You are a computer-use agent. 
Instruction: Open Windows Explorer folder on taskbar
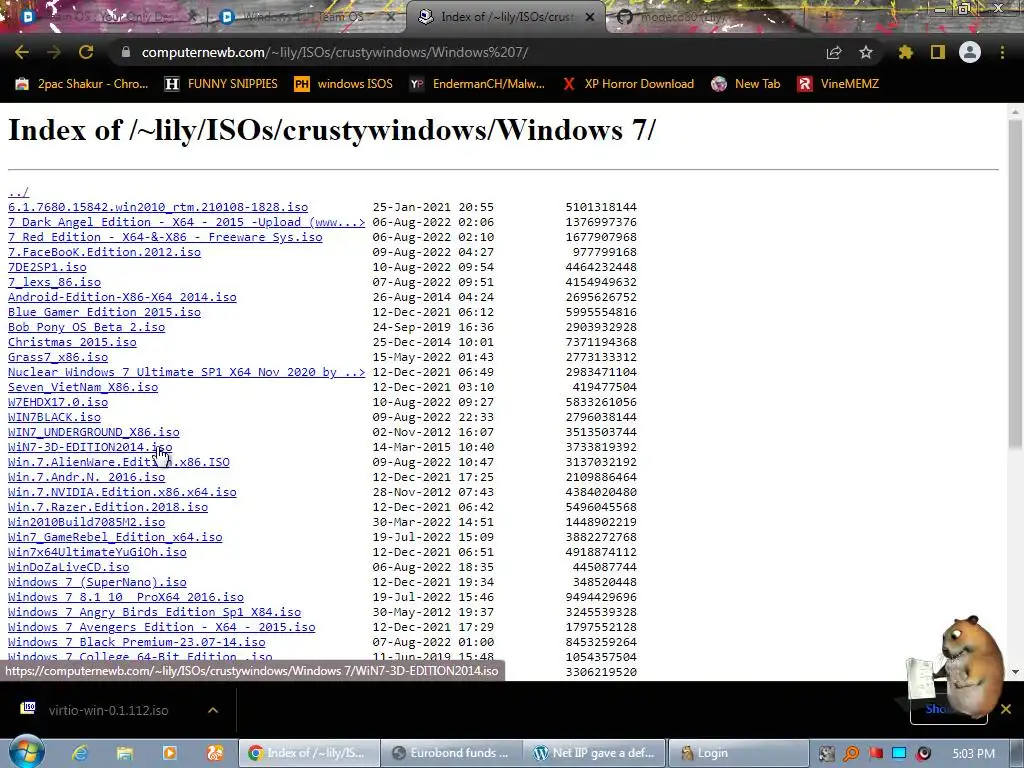(125, 753)
